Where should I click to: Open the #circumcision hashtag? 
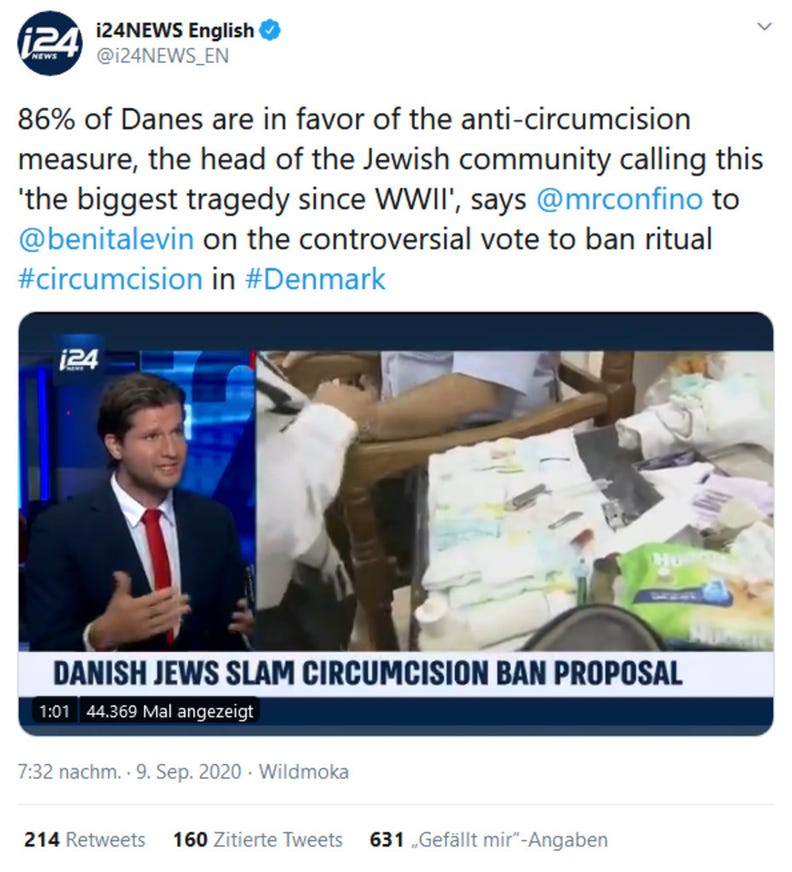click(110, 279)
